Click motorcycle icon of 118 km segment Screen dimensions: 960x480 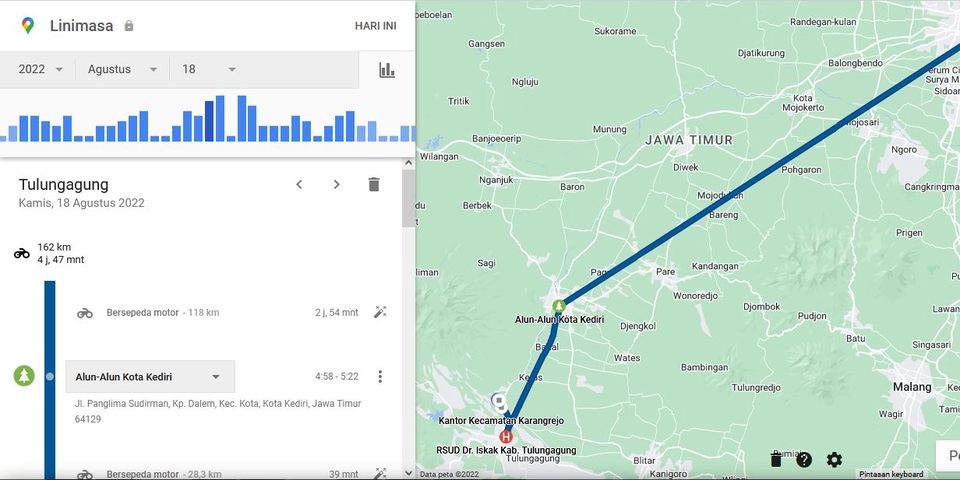click(84, 313)
